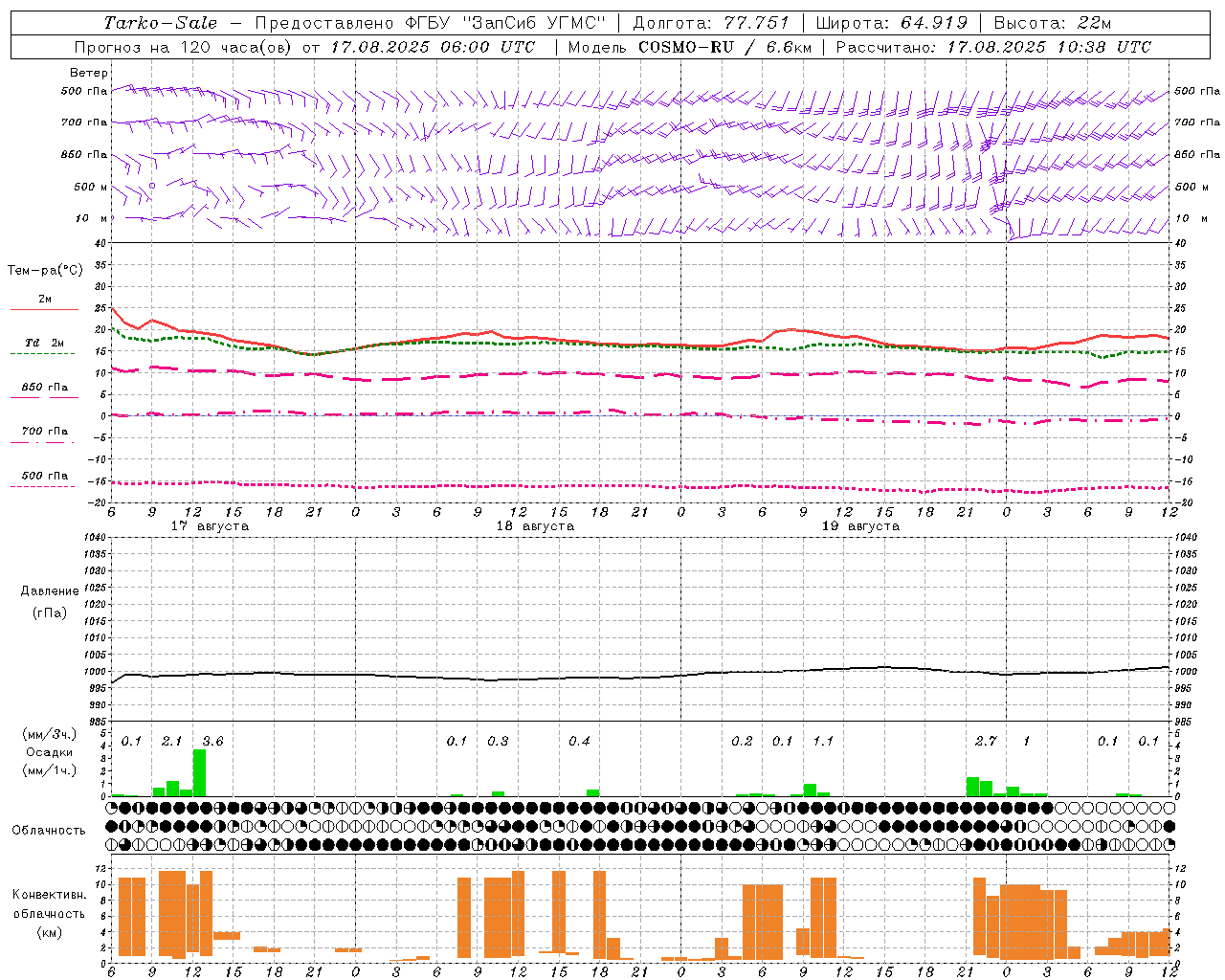Click the '3.6' precipitation value
The image size is (1225, 980).
(212, 742)
